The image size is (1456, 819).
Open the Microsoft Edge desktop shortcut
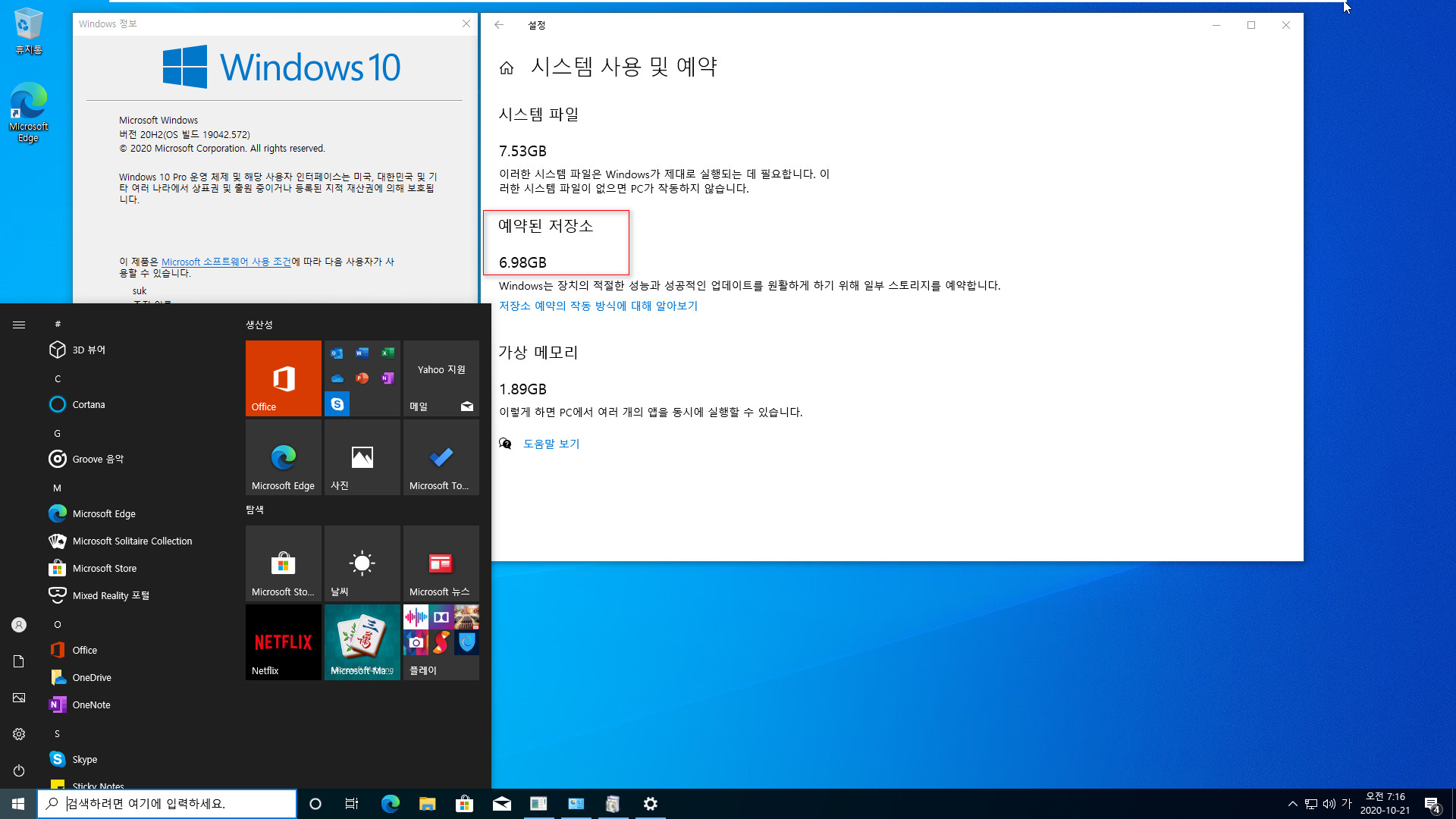tap(28, 112)
